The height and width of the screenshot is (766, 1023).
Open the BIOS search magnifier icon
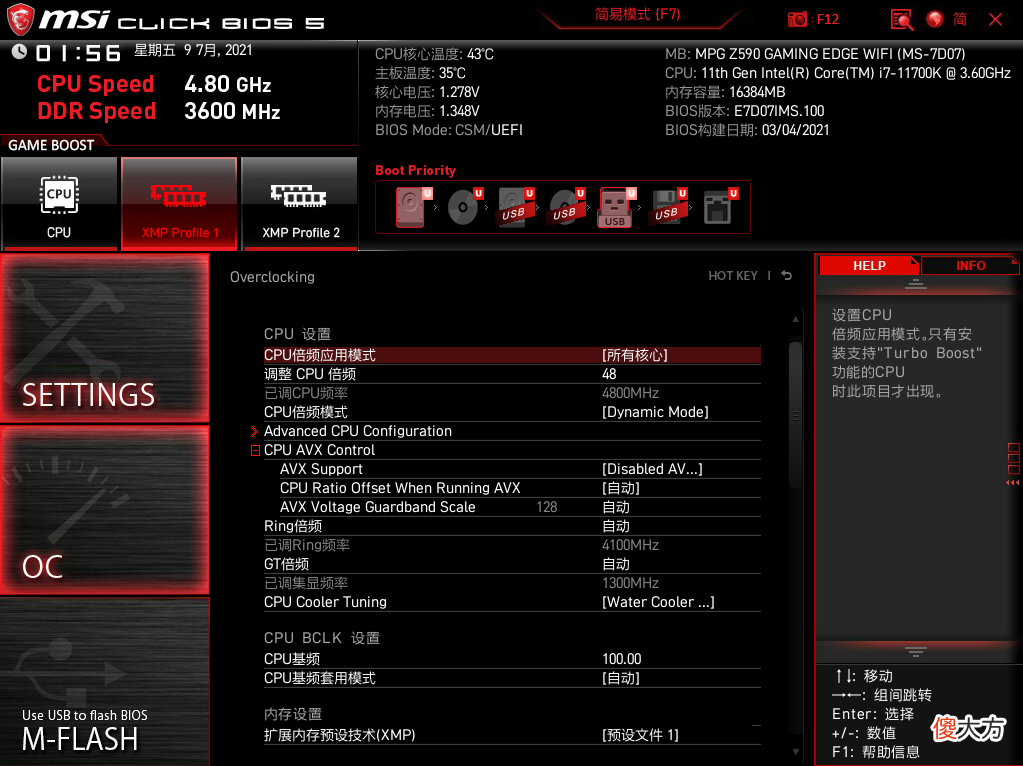pyautogui.click(x=902, y=20)
